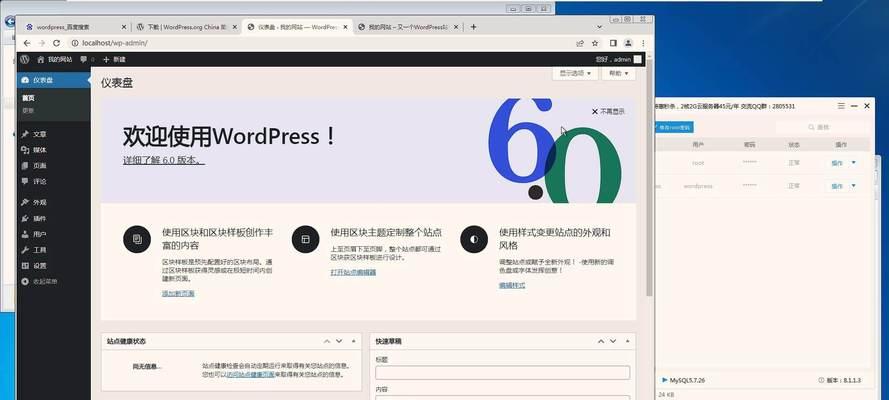Open the comments bubble in admin bar

pos(84,59)
